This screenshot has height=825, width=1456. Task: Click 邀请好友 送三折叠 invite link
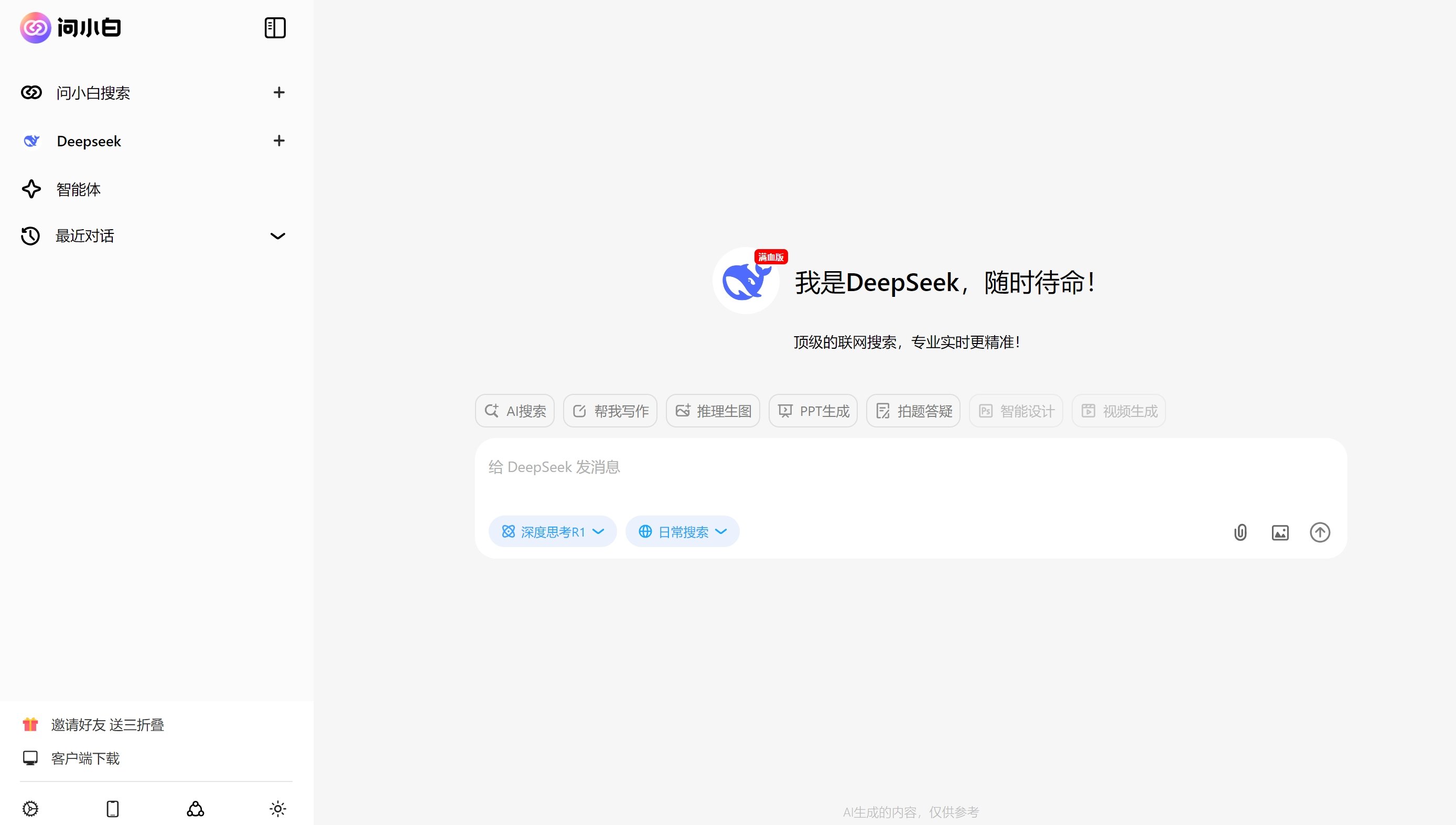tap(107, 725)
